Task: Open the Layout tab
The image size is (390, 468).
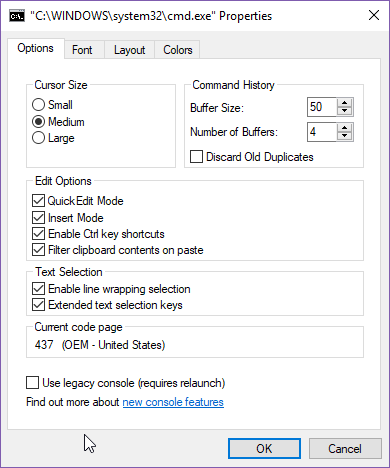Action: [x=129, y=50]
